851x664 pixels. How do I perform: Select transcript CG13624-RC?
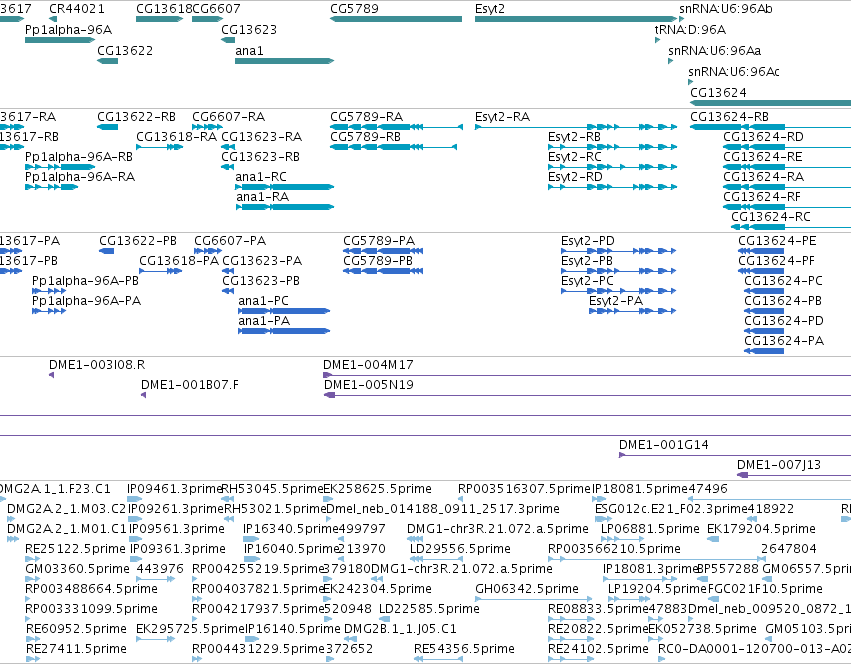pos(771,218)
